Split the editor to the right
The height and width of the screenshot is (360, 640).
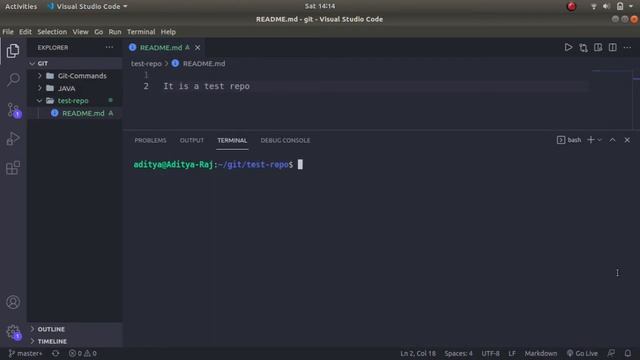coord(613,47)
